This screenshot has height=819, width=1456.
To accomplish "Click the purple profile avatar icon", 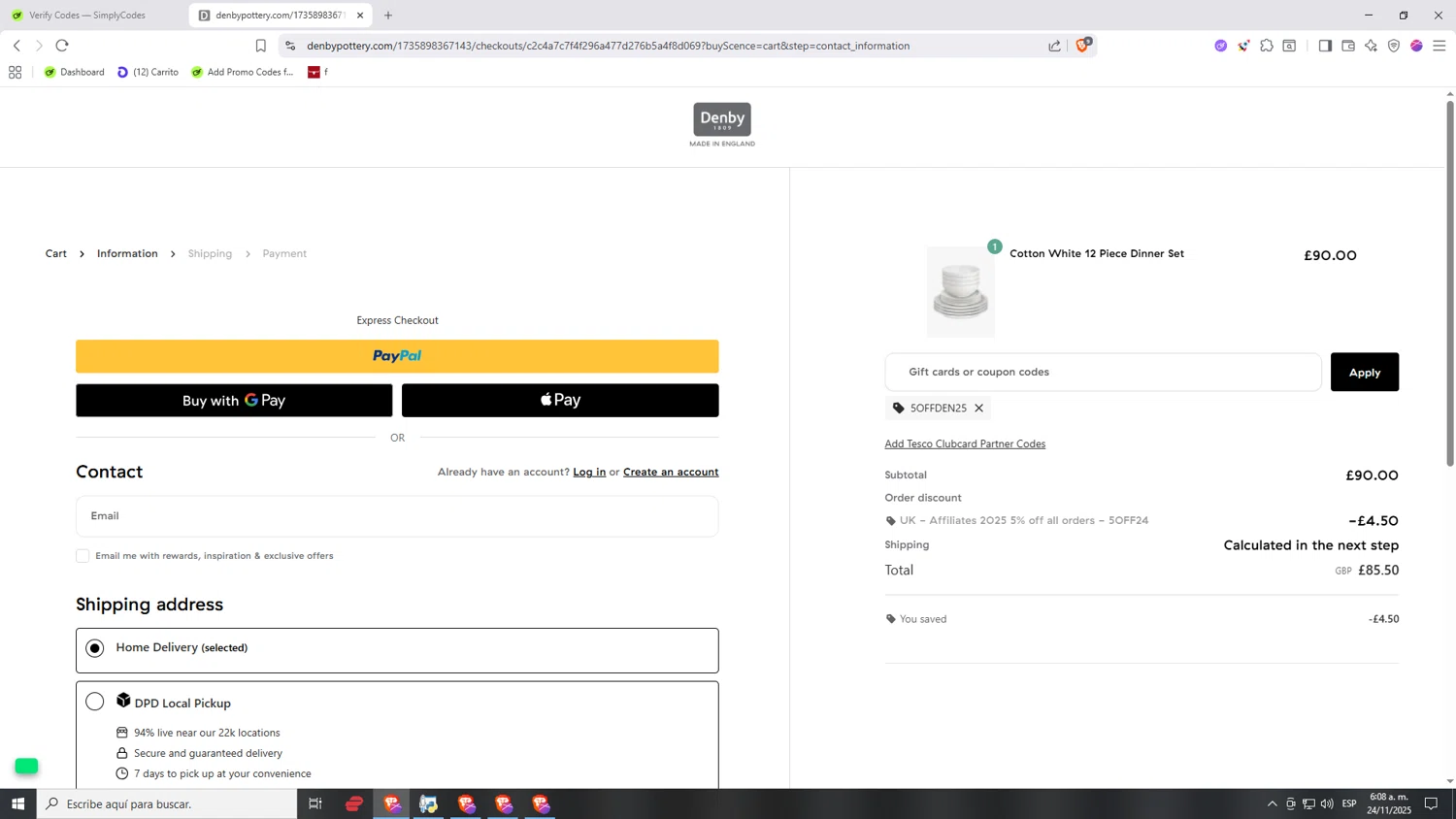I will [1416, 46].
